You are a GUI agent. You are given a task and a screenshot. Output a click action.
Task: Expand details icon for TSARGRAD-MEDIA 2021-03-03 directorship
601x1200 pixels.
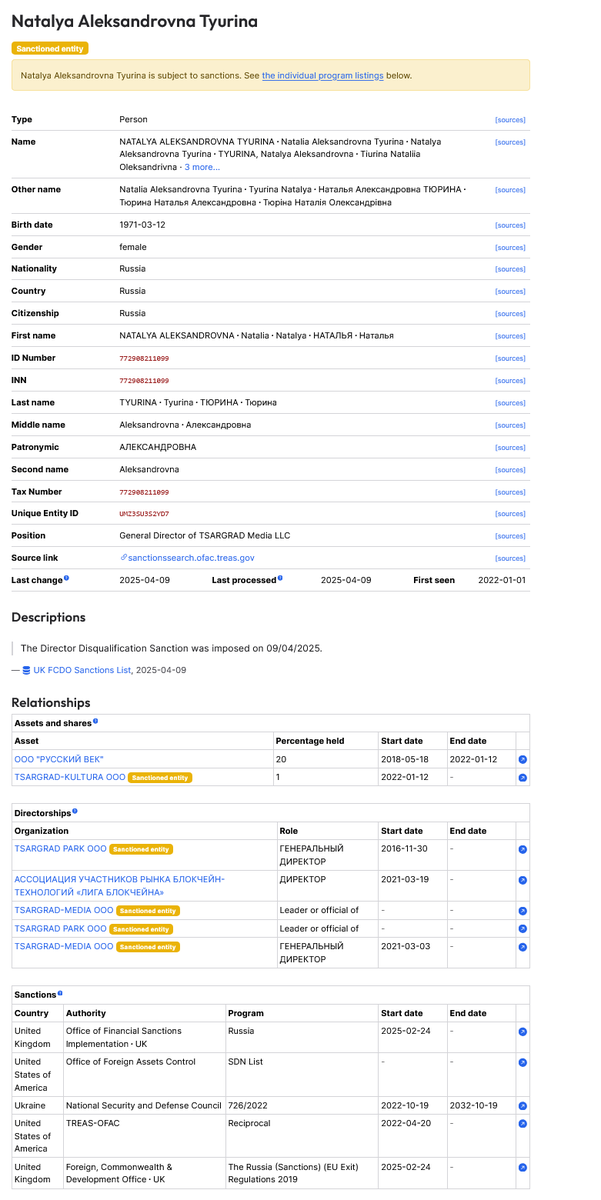click(522, 947)
